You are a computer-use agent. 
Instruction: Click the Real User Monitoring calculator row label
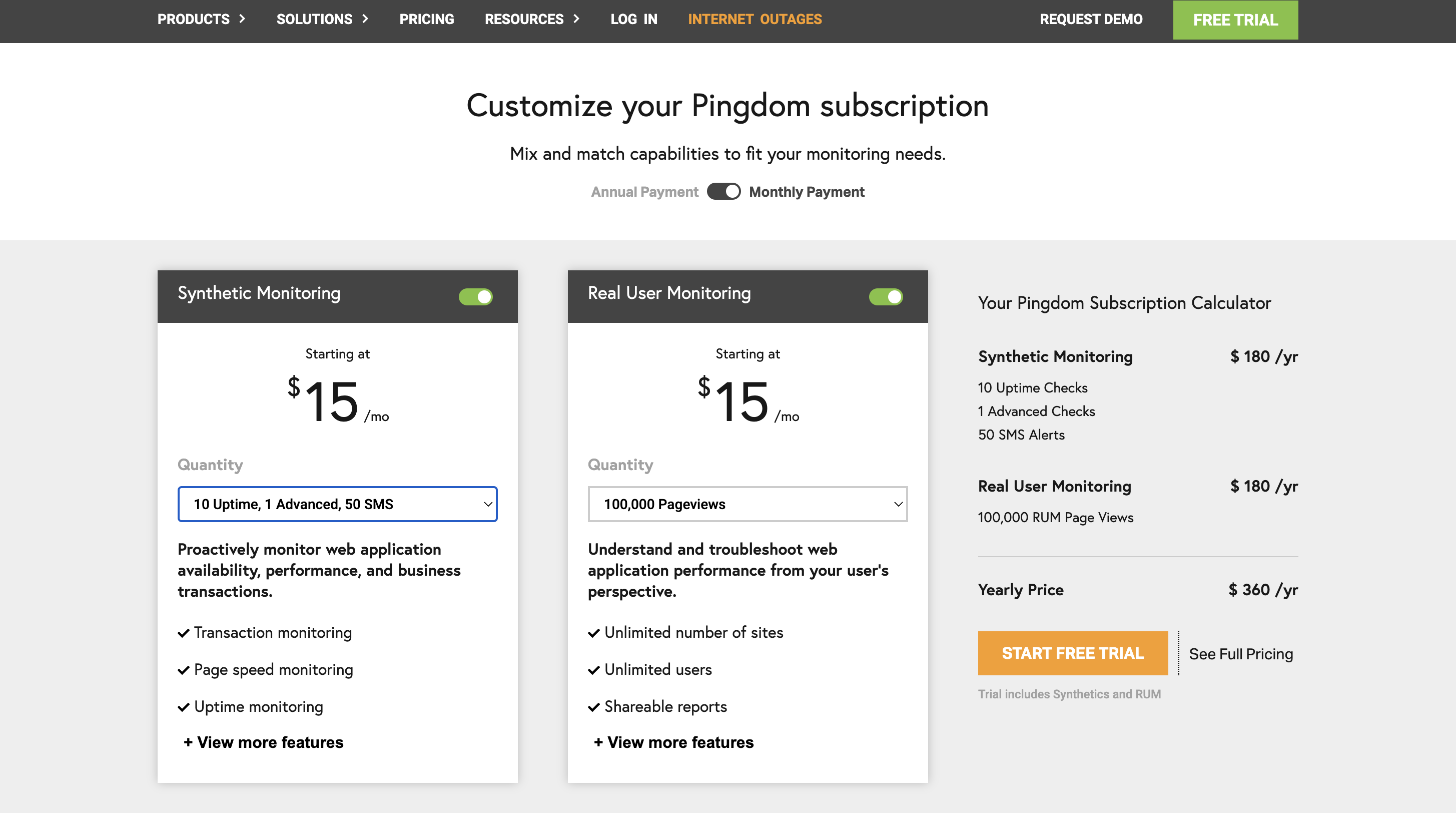click(x=1054, y=486)
